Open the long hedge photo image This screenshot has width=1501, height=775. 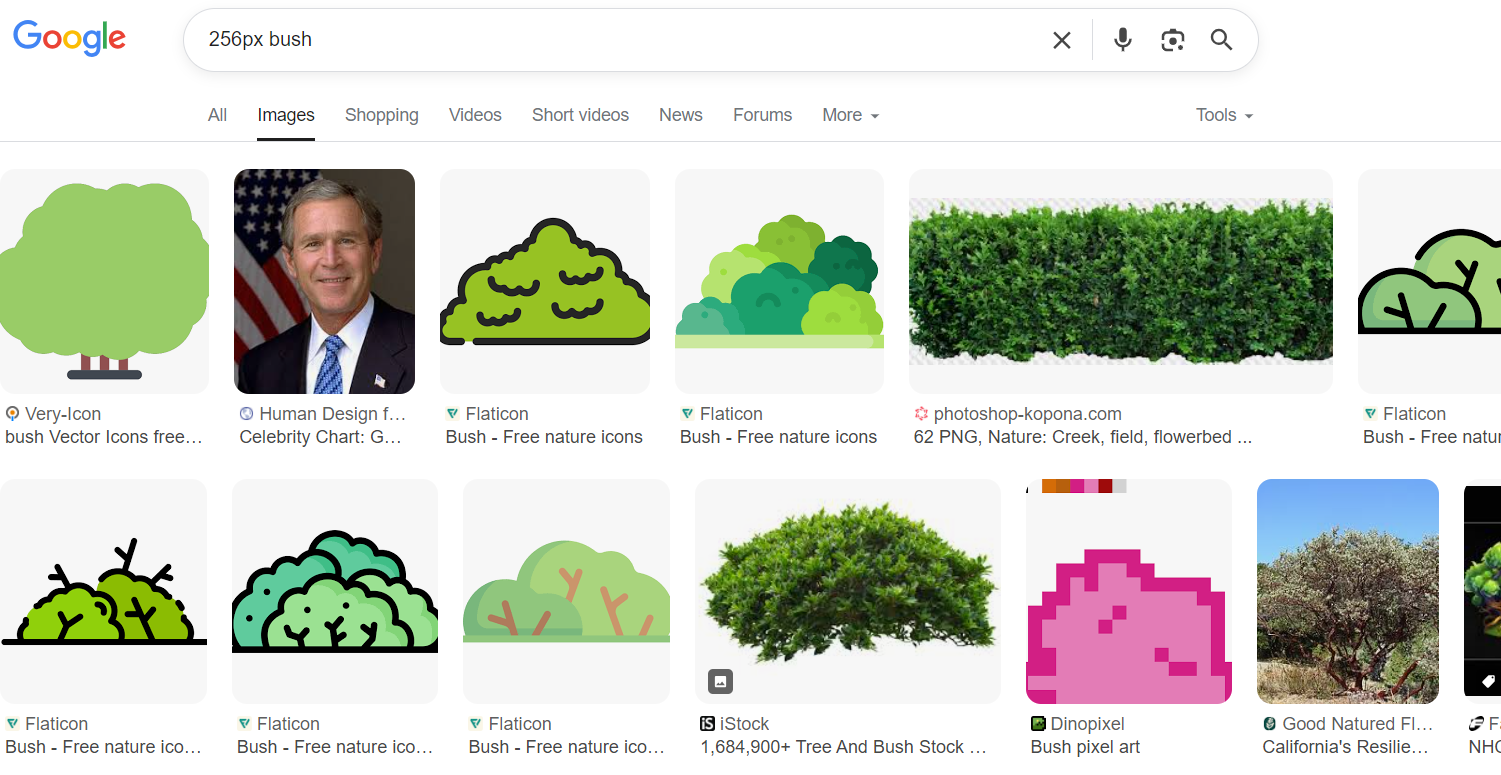pos(1121,281)
